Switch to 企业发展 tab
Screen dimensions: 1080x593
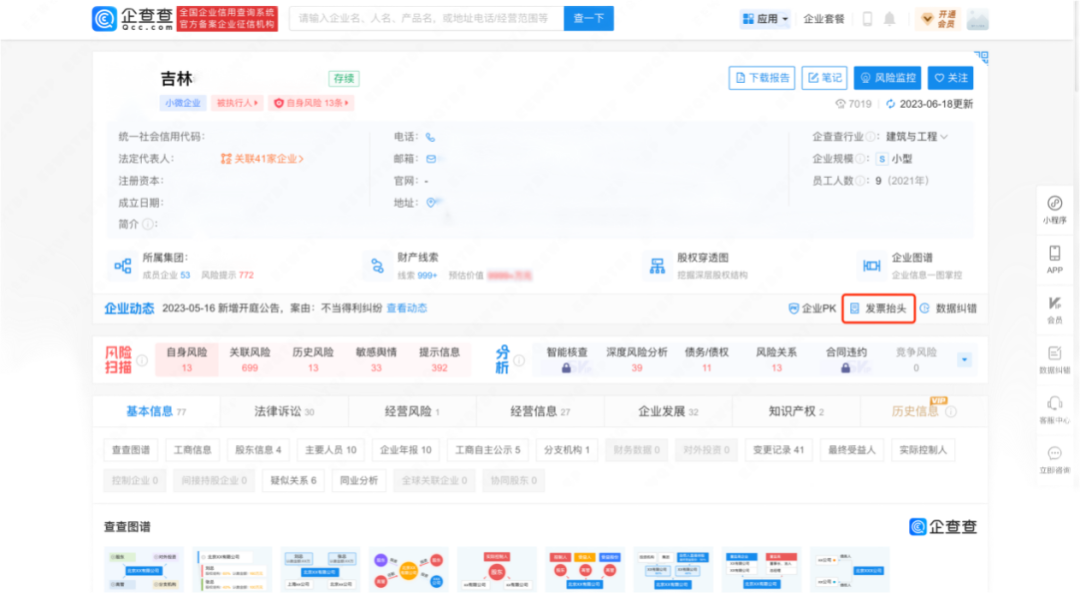point(668,412)
